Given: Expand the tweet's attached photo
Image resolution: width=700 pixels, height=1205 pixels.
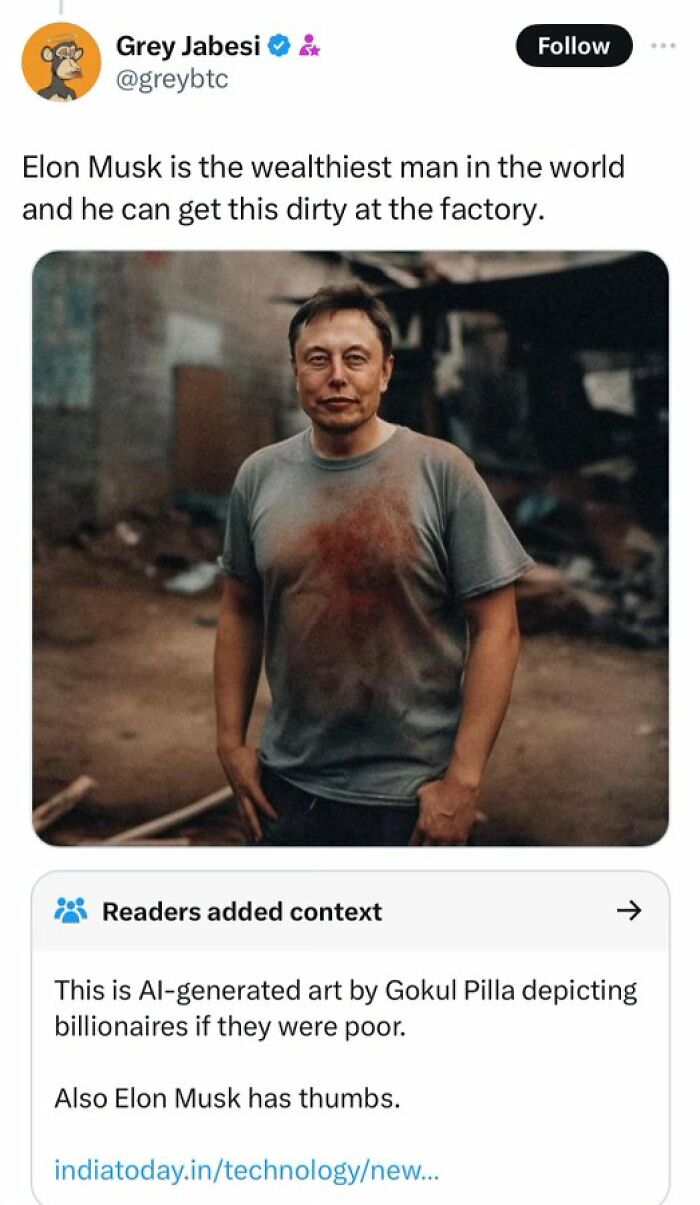Looking at the screenshot, I should click(x=351, y=548).
